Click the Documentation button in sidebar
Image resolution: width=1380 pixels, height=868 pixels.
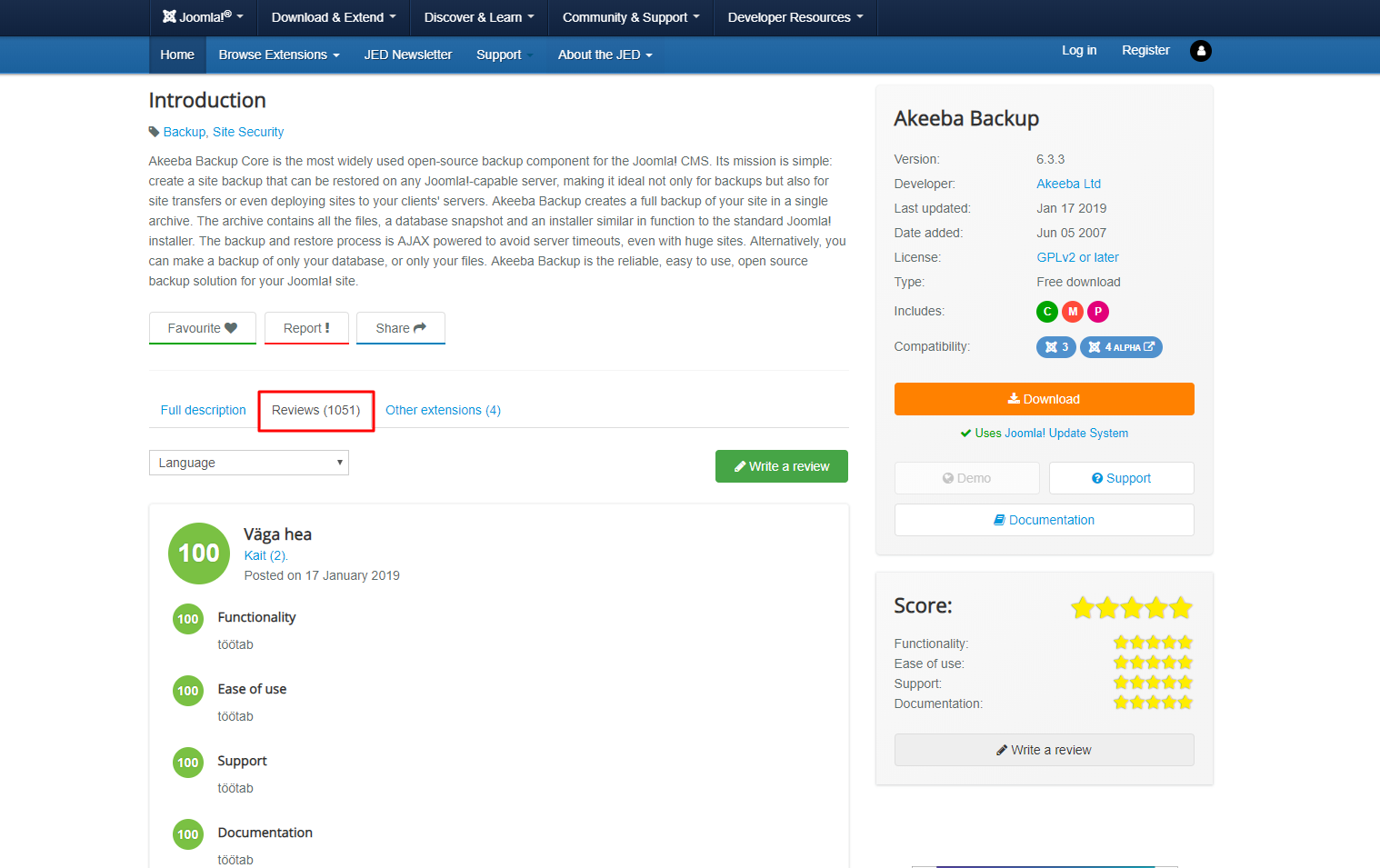(1044, 520)
